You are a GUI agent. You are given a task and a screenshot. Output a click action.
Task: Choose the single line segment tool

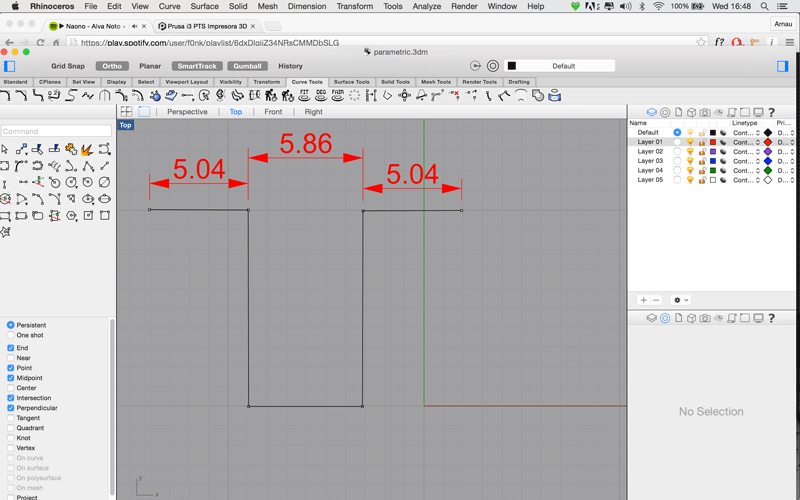pyautogui.click(x=104, y=165)
